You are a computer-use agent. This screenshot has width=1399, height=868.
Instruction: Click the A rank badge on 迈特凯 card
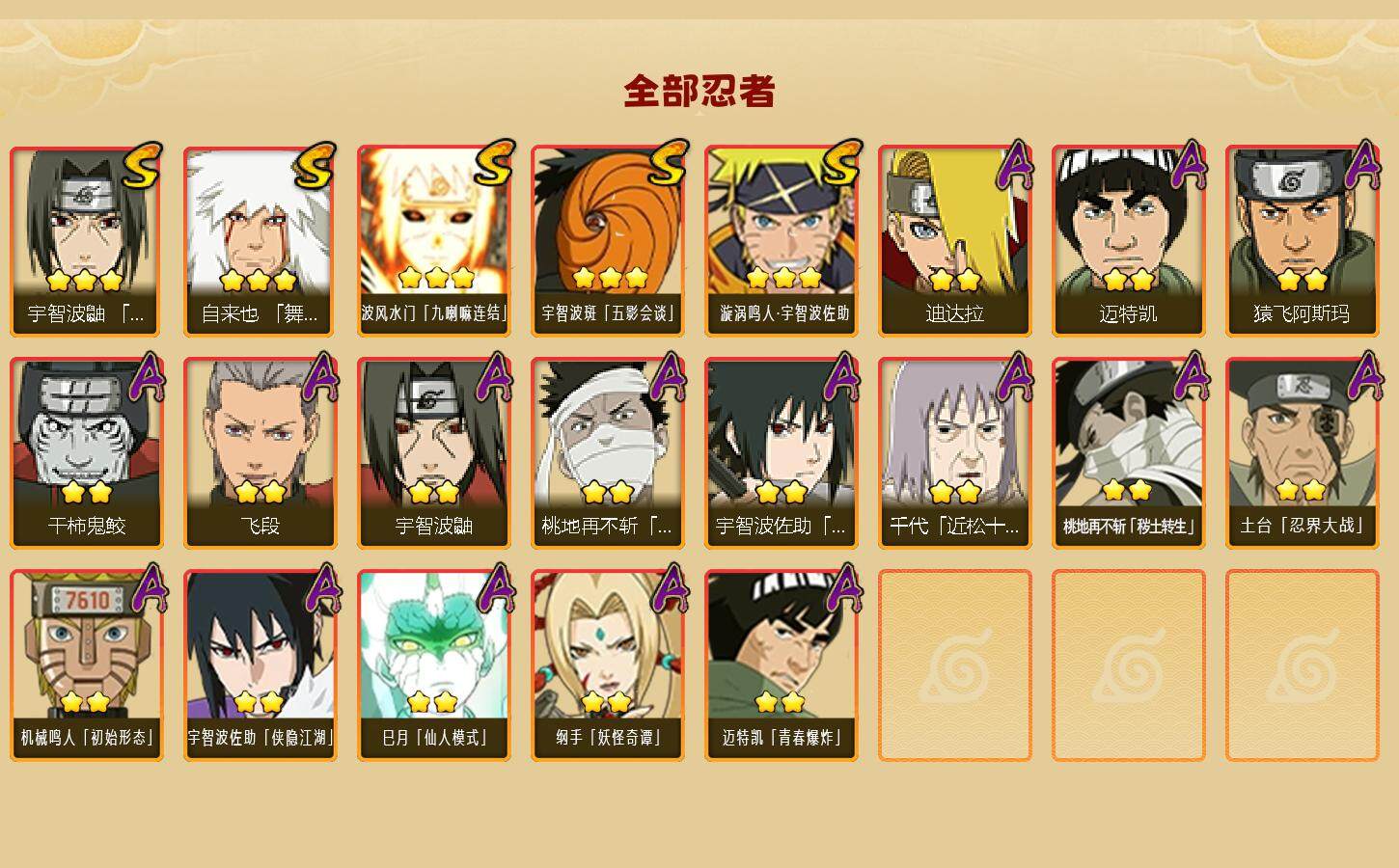pos(1190,164)
